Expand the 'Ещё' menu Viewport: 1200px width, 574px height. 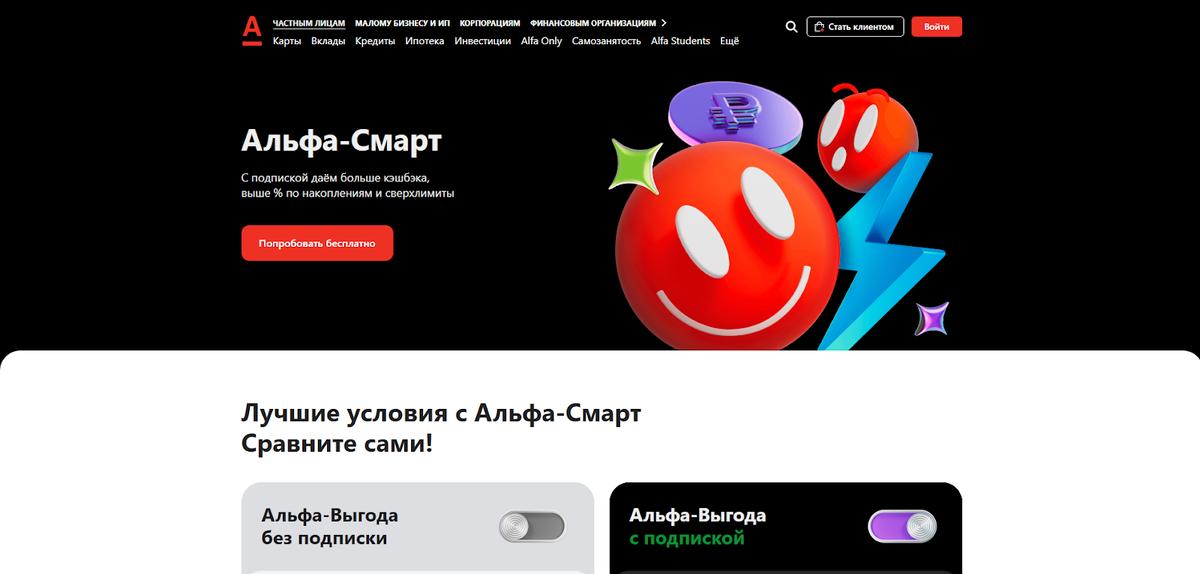coord(730,41)
